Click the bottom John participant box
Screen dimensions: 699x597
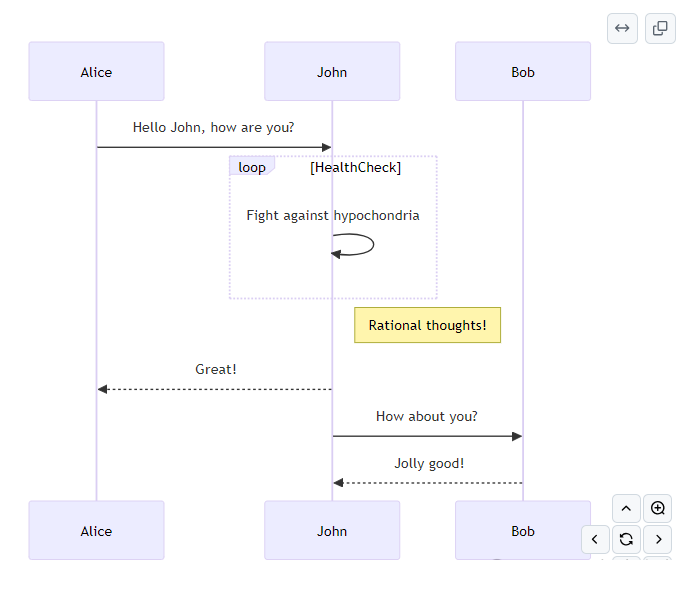[x=332, y=530]
